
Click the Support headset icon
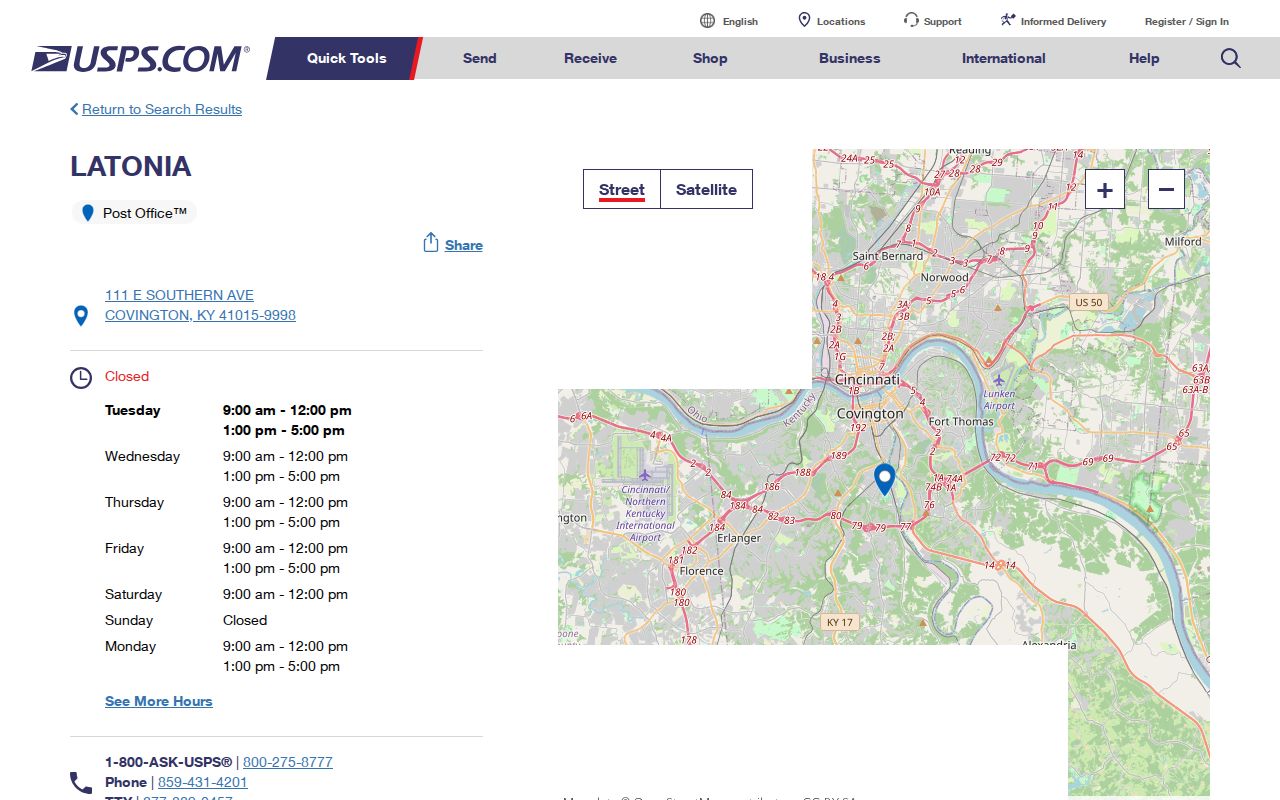[x=911, y=20]
